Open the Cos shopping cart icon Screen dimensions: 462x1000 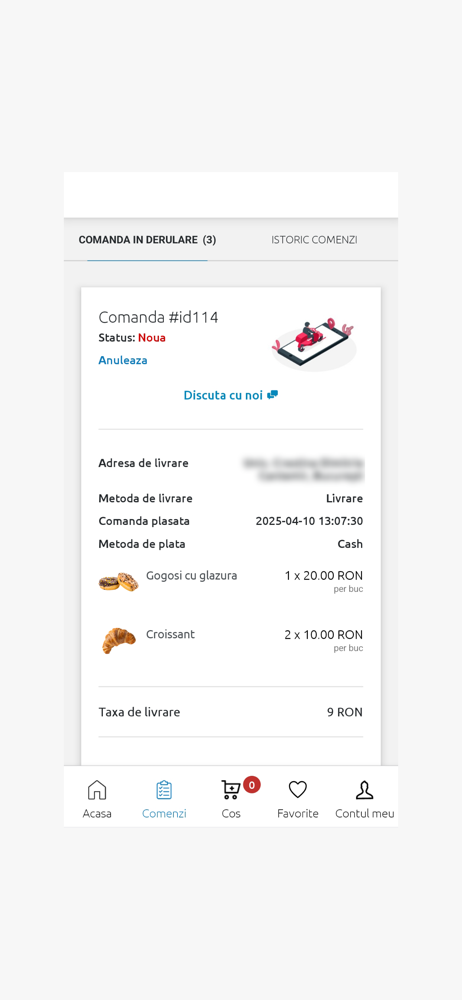[x=230, y=790]
